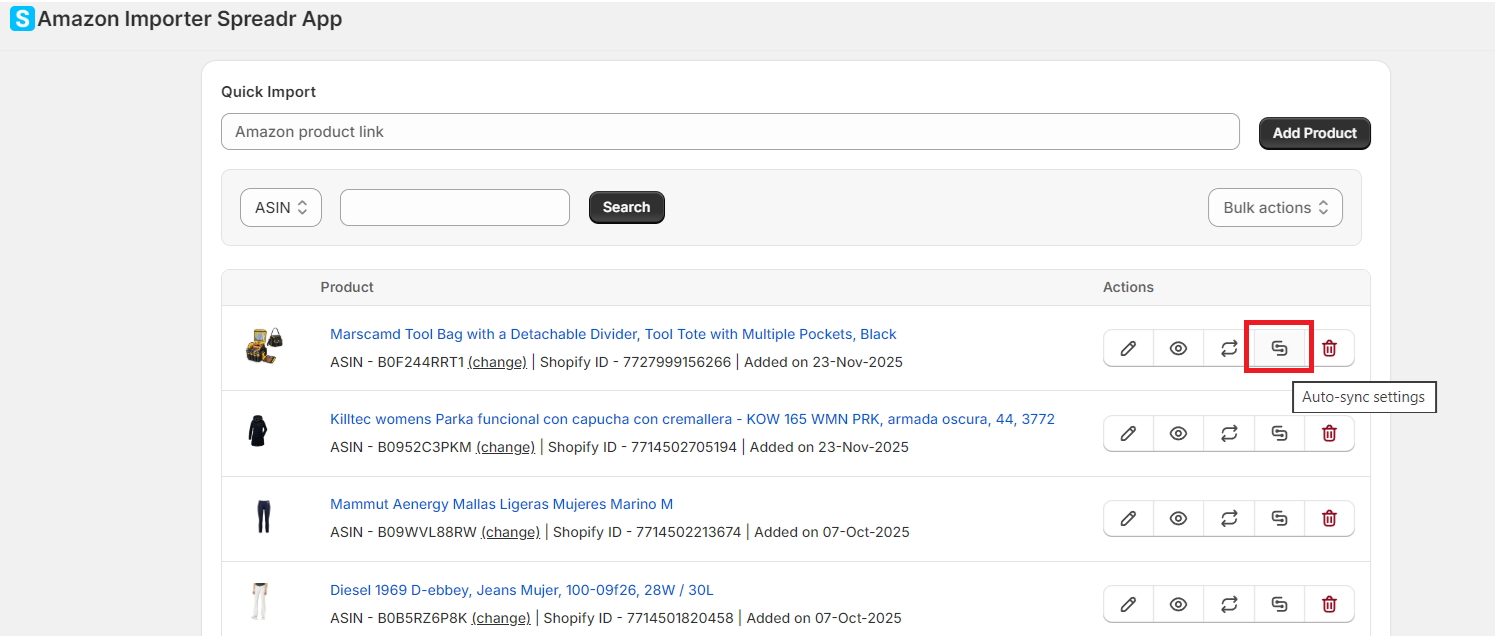Open Killtec womens Parka product link
The width and height of the screenshot is (1495, 636).
pos(692,419)
